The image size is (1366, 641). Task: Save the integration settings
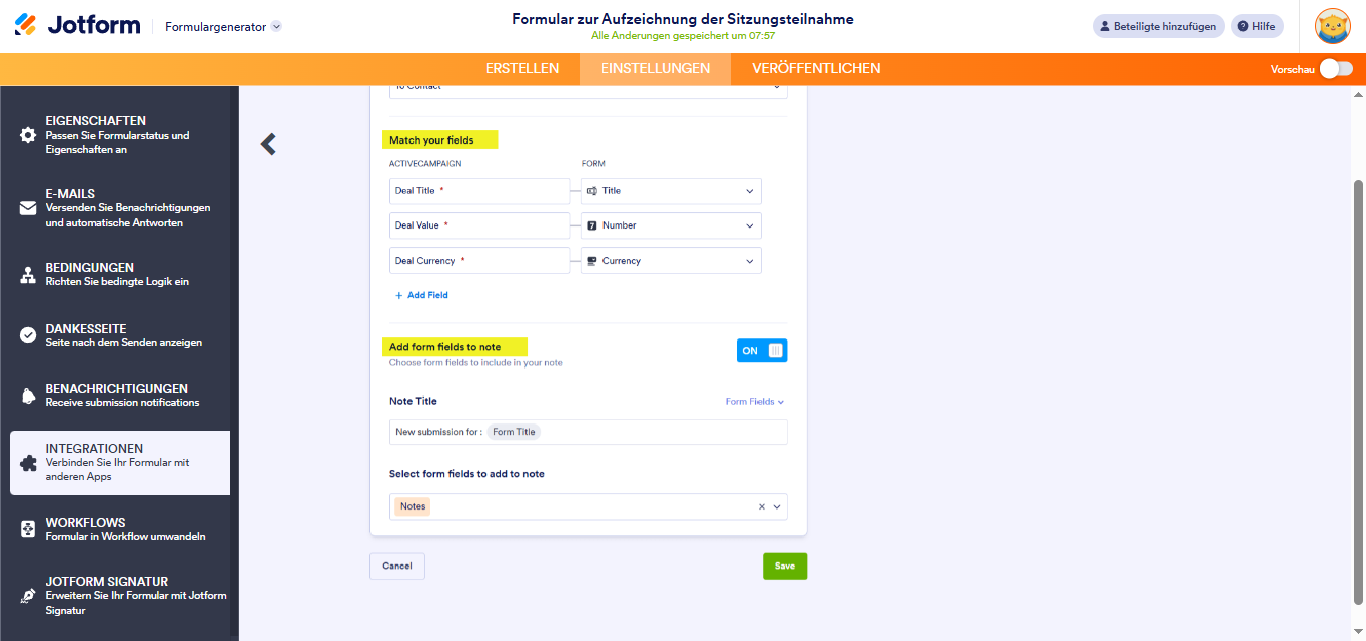click(784, 565)
